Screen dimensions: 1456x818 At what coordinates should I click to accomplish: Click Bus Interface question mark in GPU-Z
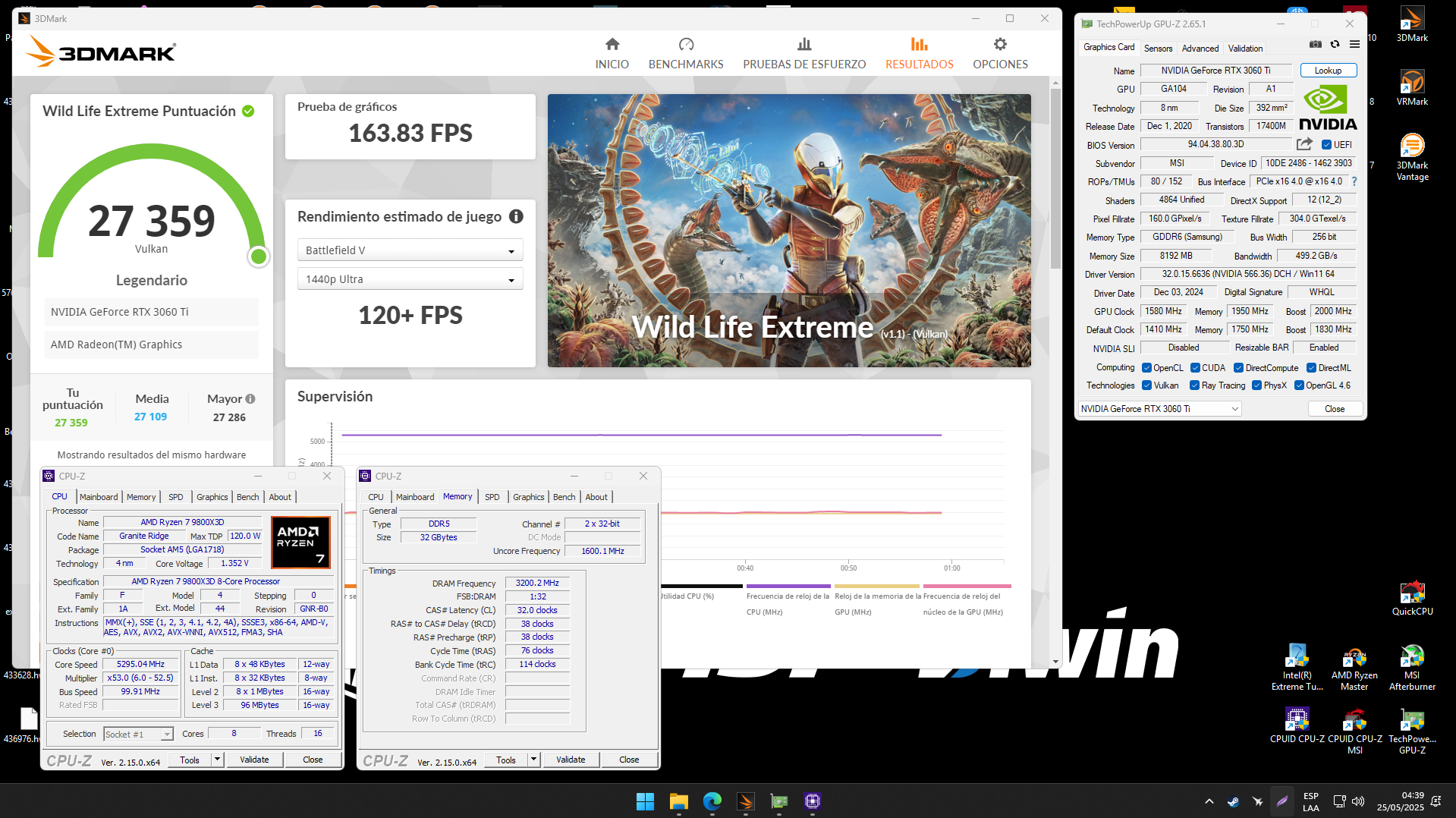tap(1354, 181)
